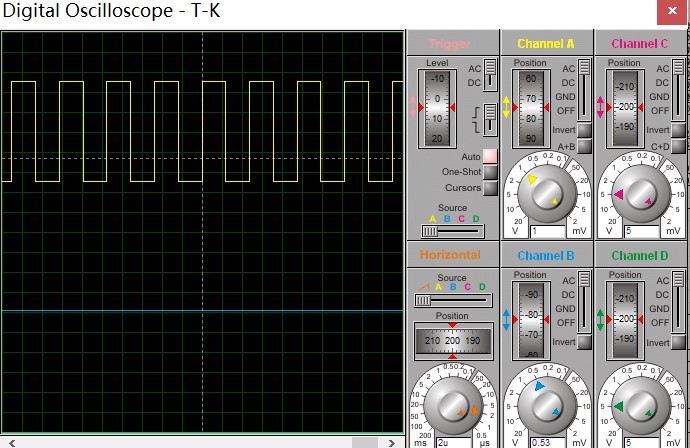Click the scrollbar right arrow
690x448 pixels.
(391, 443)
